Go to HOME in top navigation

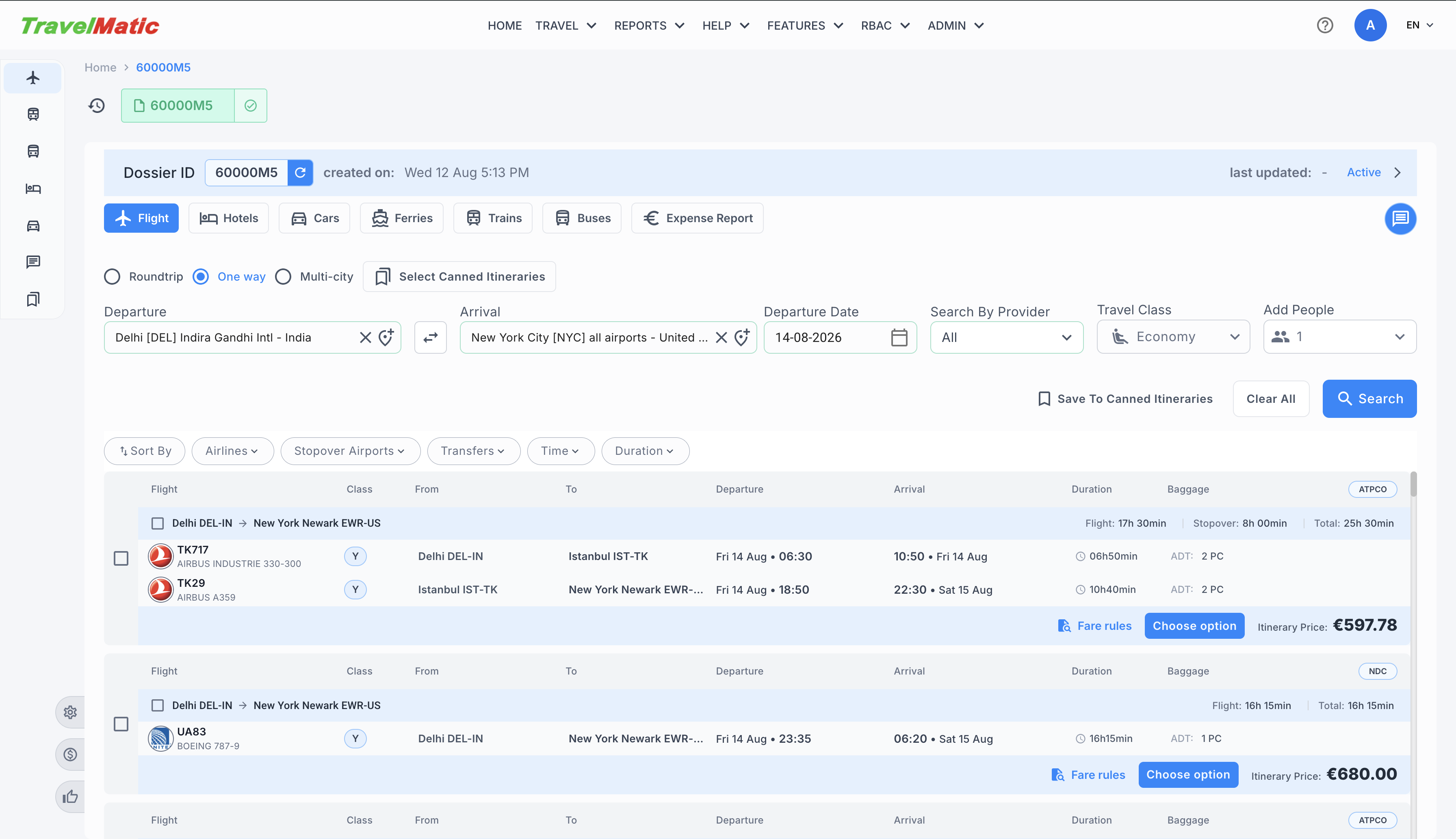[504, 25]
